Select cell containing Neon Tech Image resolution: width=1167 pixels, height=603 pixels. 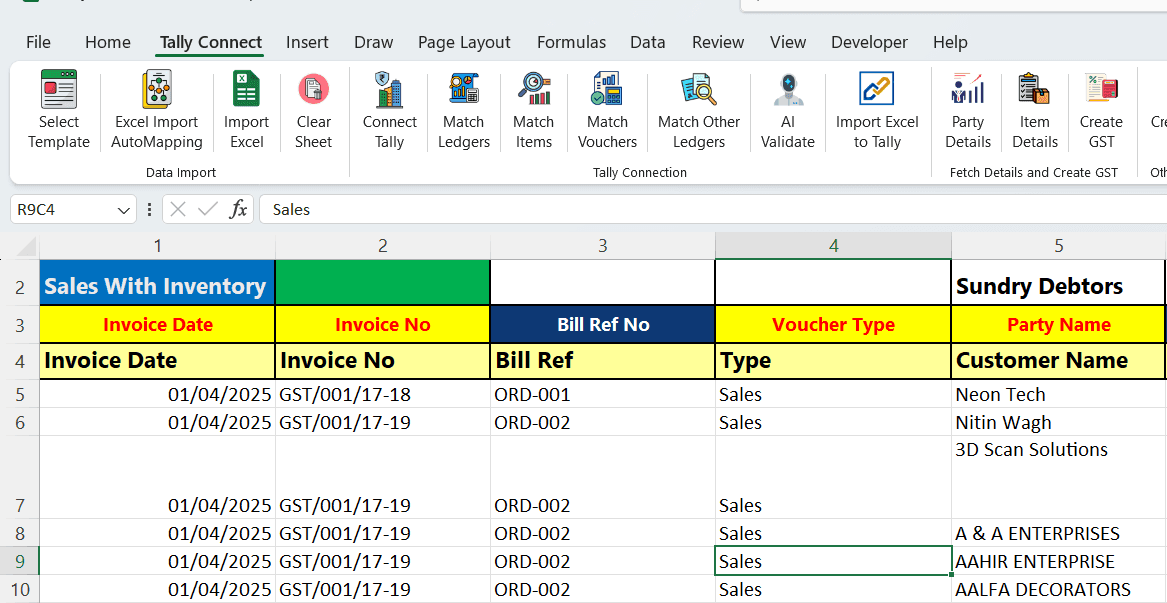[x=1057, y=394]
